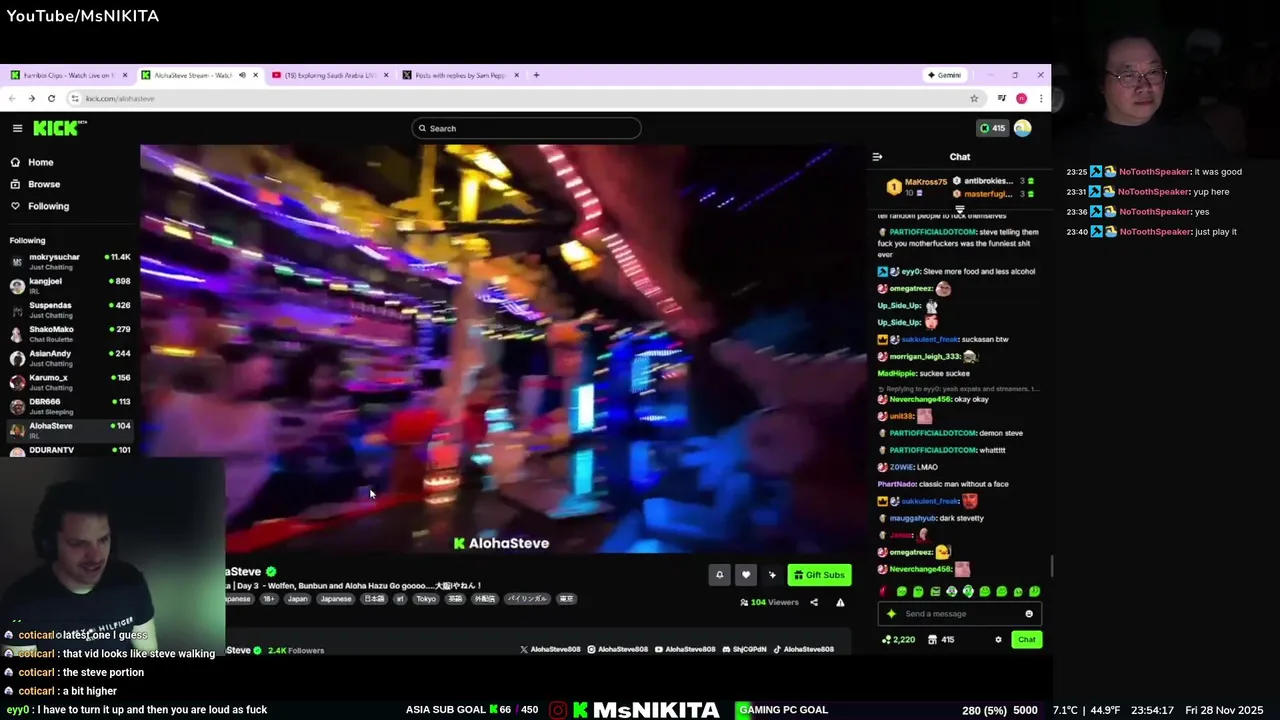Open AlohaSteve808 YouTube link
This screenshot has height=720, width=1280.
tap(686, 650)
